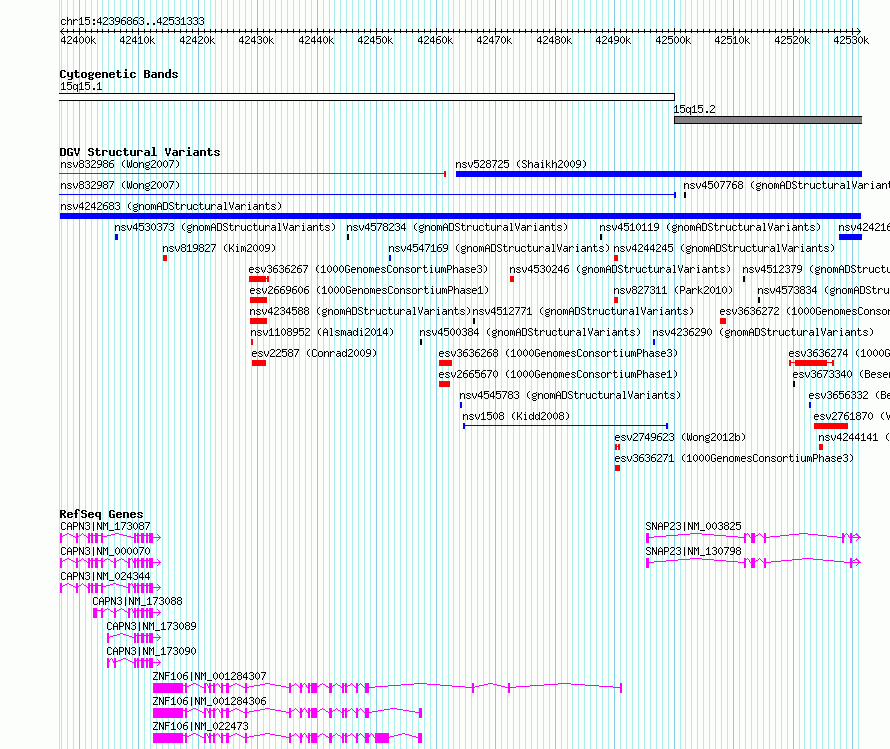Click the RefSeq Genes track title
This screenshot has width=890, height=749.
[x=101, y=514]
